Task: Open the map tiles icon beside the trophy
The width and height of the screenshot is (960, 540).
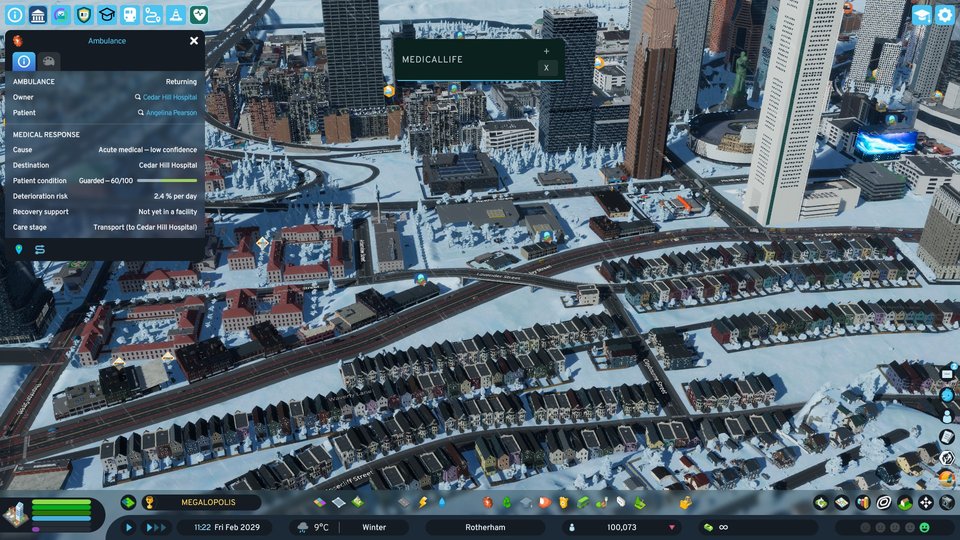Action: (128, 503)
